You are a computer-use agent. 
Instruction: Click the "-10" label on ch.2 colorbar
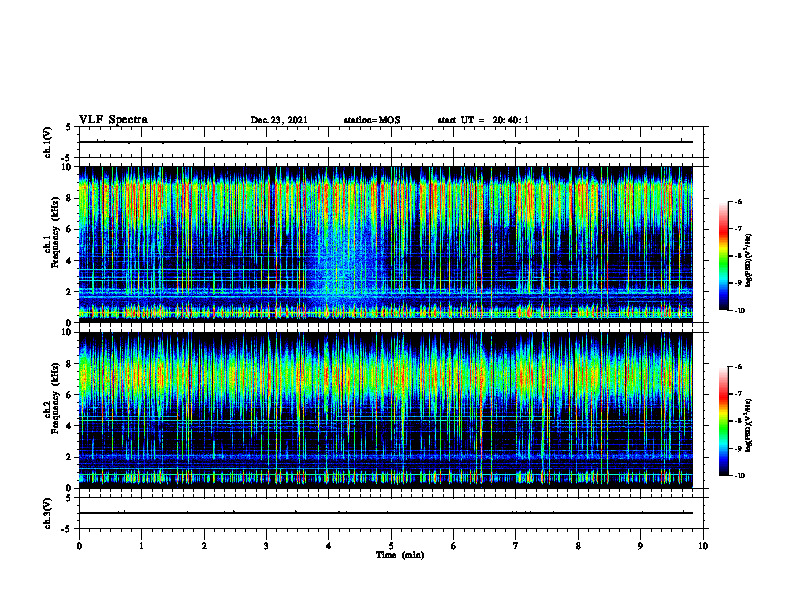(739, 475)
